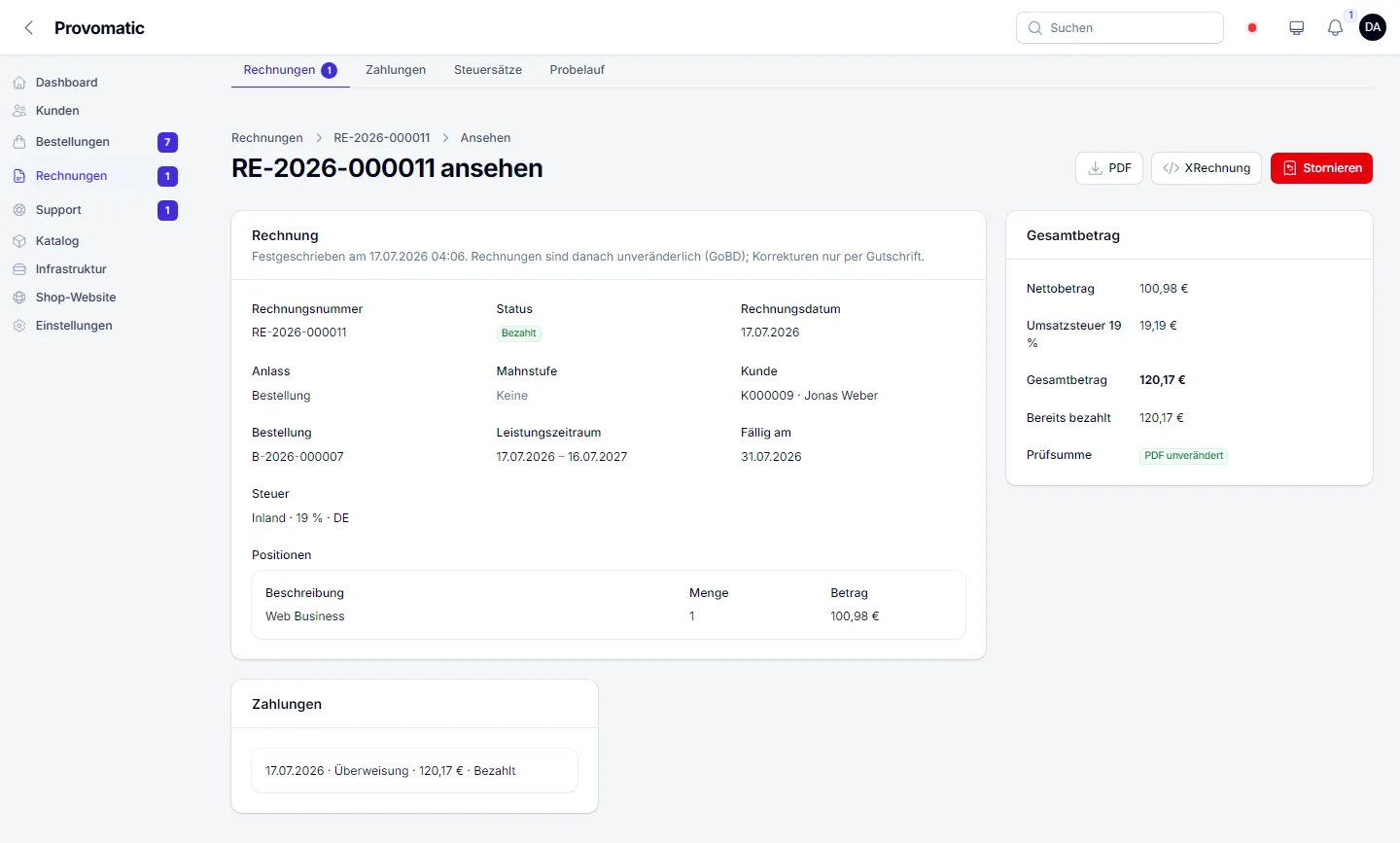Click the Bestellungen bag icon
The image size is (1400, 843).
click(x=19, y=142)
